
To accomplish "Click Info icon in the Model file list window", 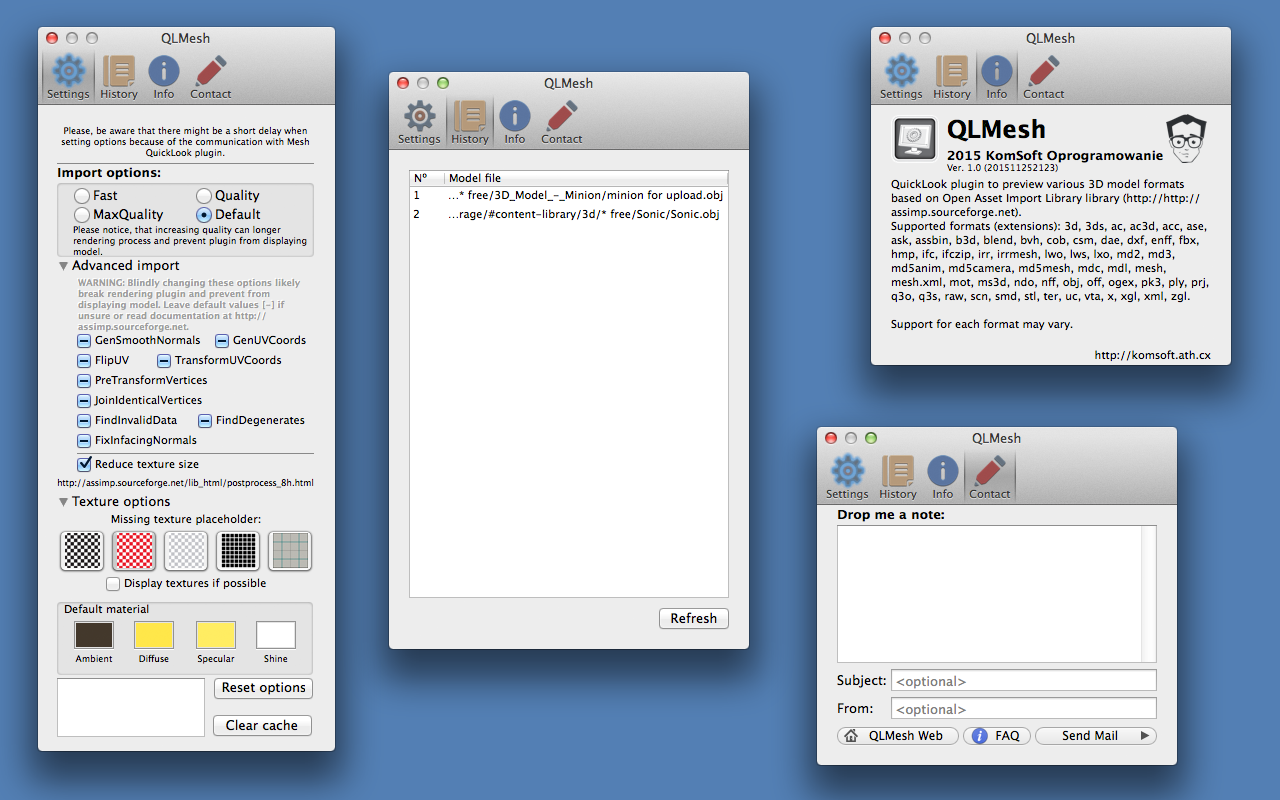I will click(x=514, y=123).
